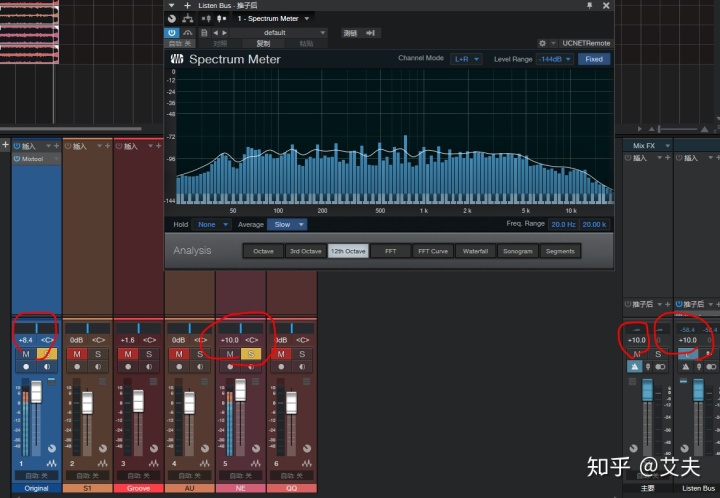This screenshot has height=498, width=720.
Task: Select the FFT analysis mode
Action: coord(390,251)
